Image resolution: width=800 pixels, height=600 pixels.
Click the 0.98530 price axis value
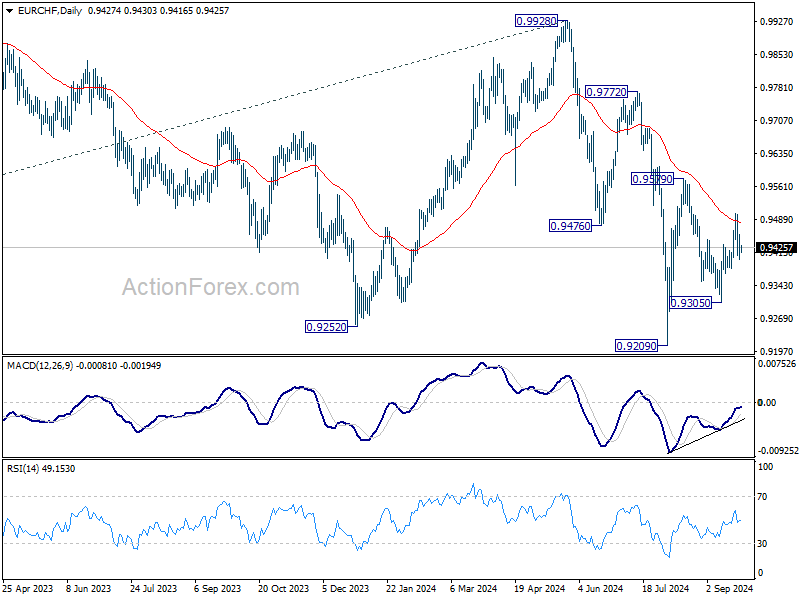(777, 55)
